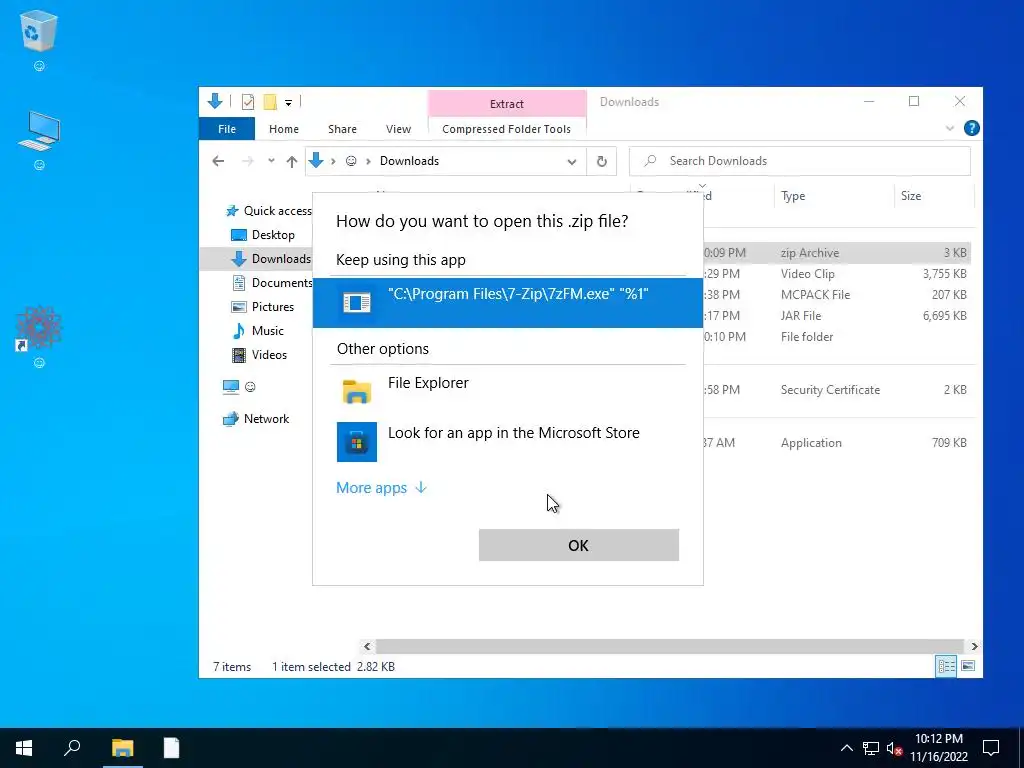Open Customize Quick Access Toolbar dropdown
Image resolution: width=1024 pixels, height=768 pixels.
click(288, 103)
